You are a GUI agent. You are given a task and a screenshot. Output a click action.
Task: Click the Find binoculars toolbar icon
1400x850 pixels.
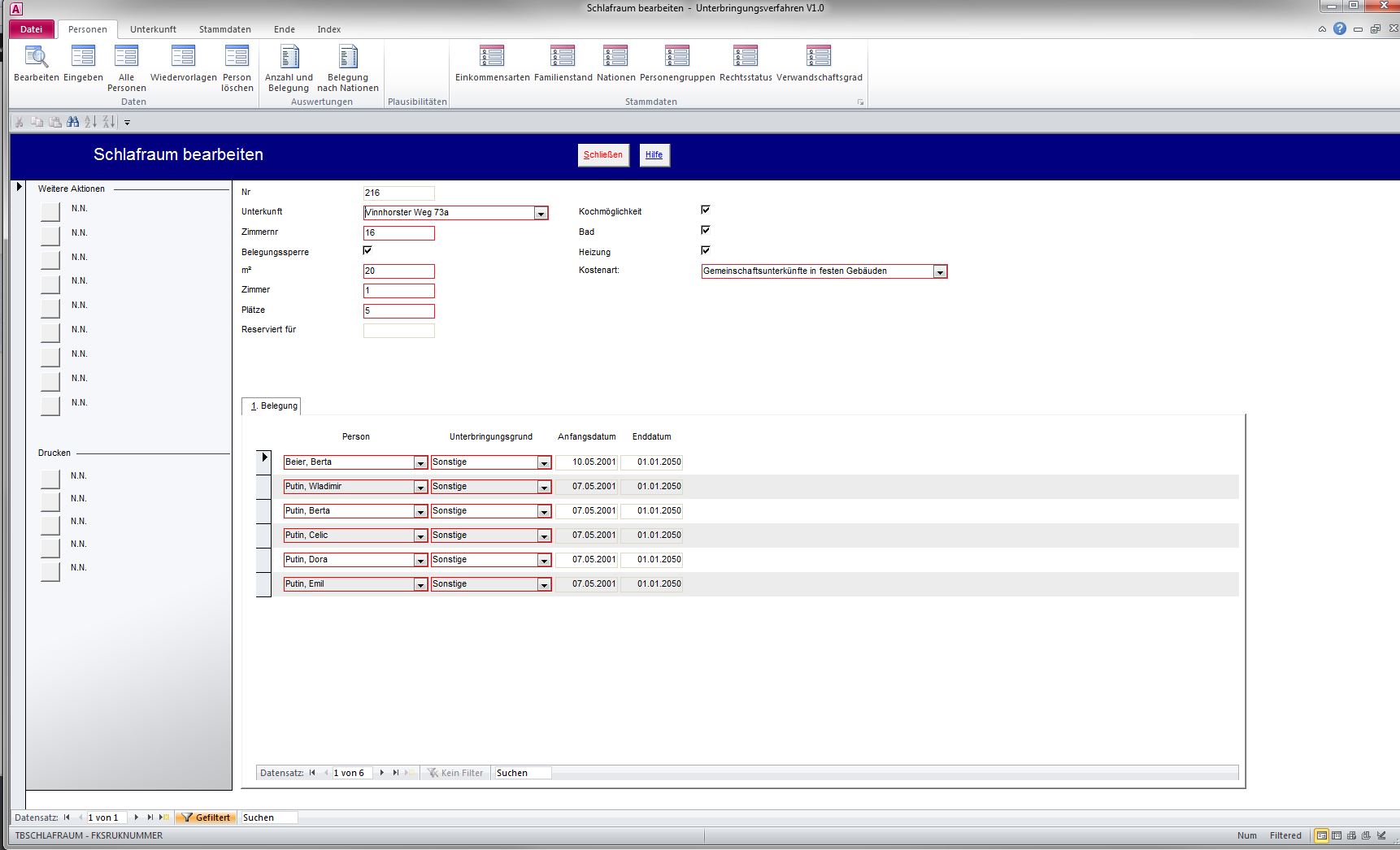(73, 122)
